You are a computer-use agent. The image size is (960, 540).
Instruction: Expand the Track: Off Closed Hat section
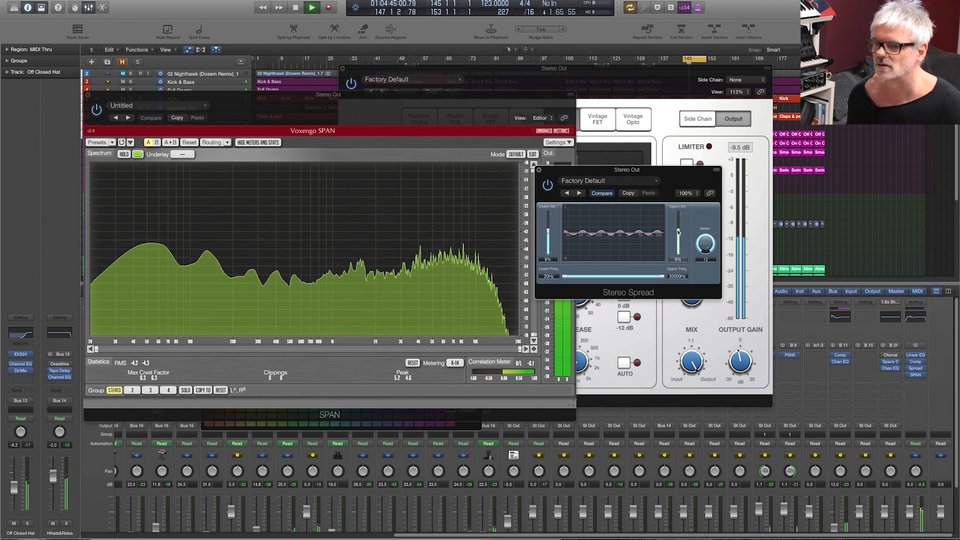point(7,72)
